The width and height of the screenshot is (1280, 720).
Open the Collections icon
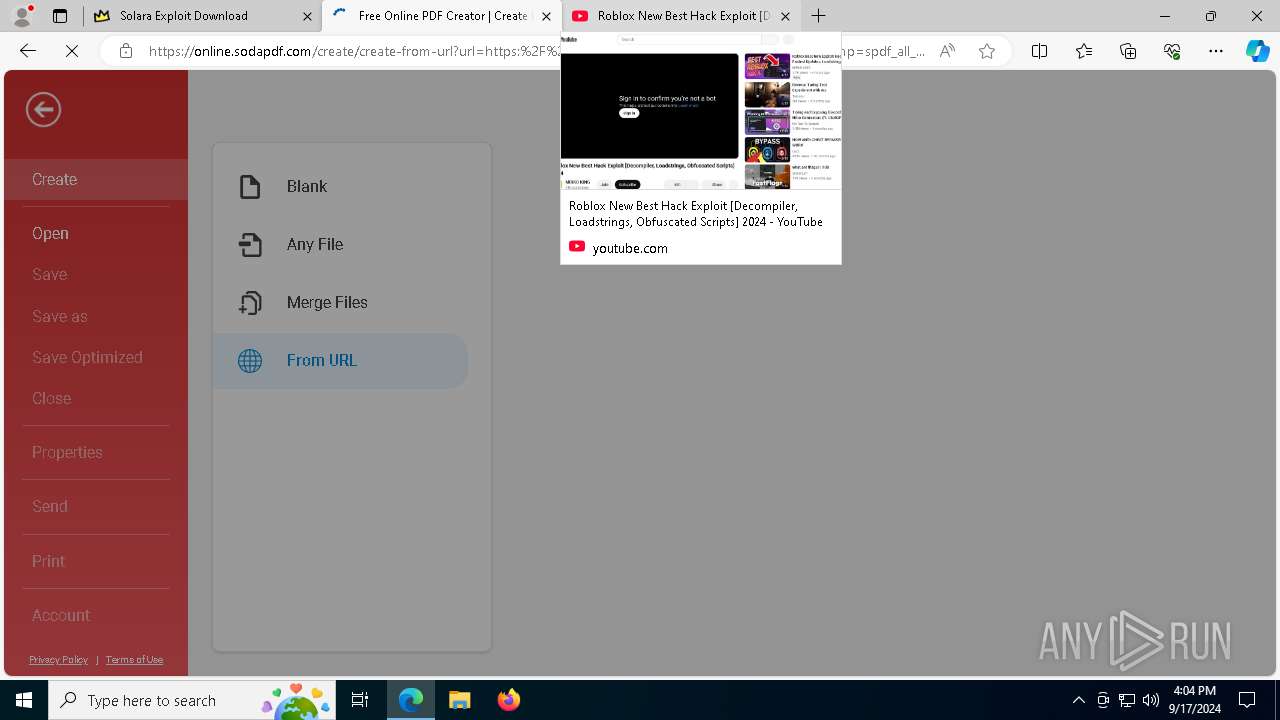[x=1128, y=51]
